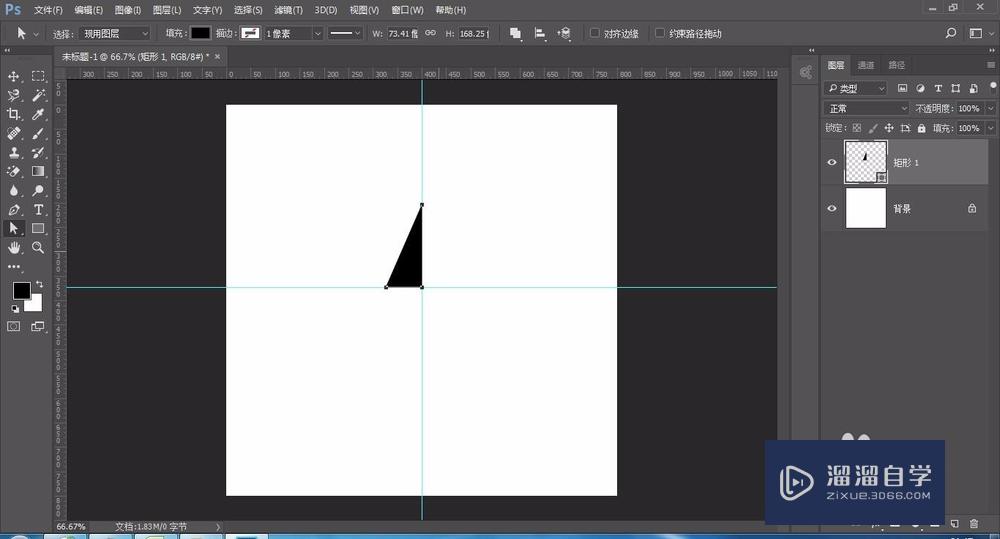The width and height of the screenshot is (1000, 539).
Task: Open the 正常 blend mode dropdown
Action: (x=866, y=108)
